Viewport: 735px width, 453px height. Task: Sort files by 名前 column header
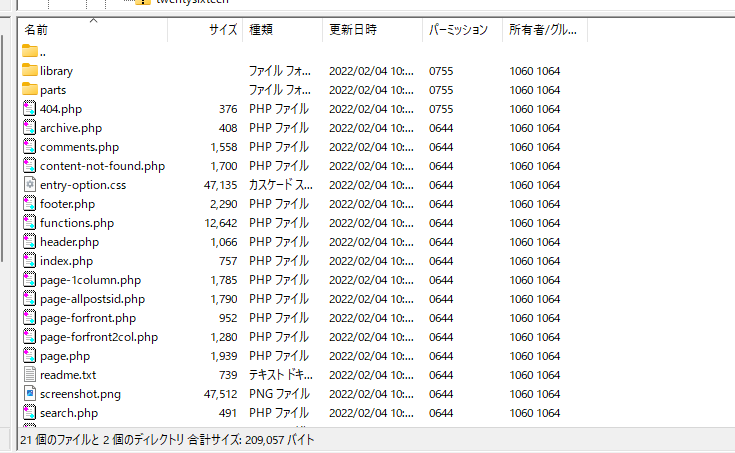(x=36, y=30)
